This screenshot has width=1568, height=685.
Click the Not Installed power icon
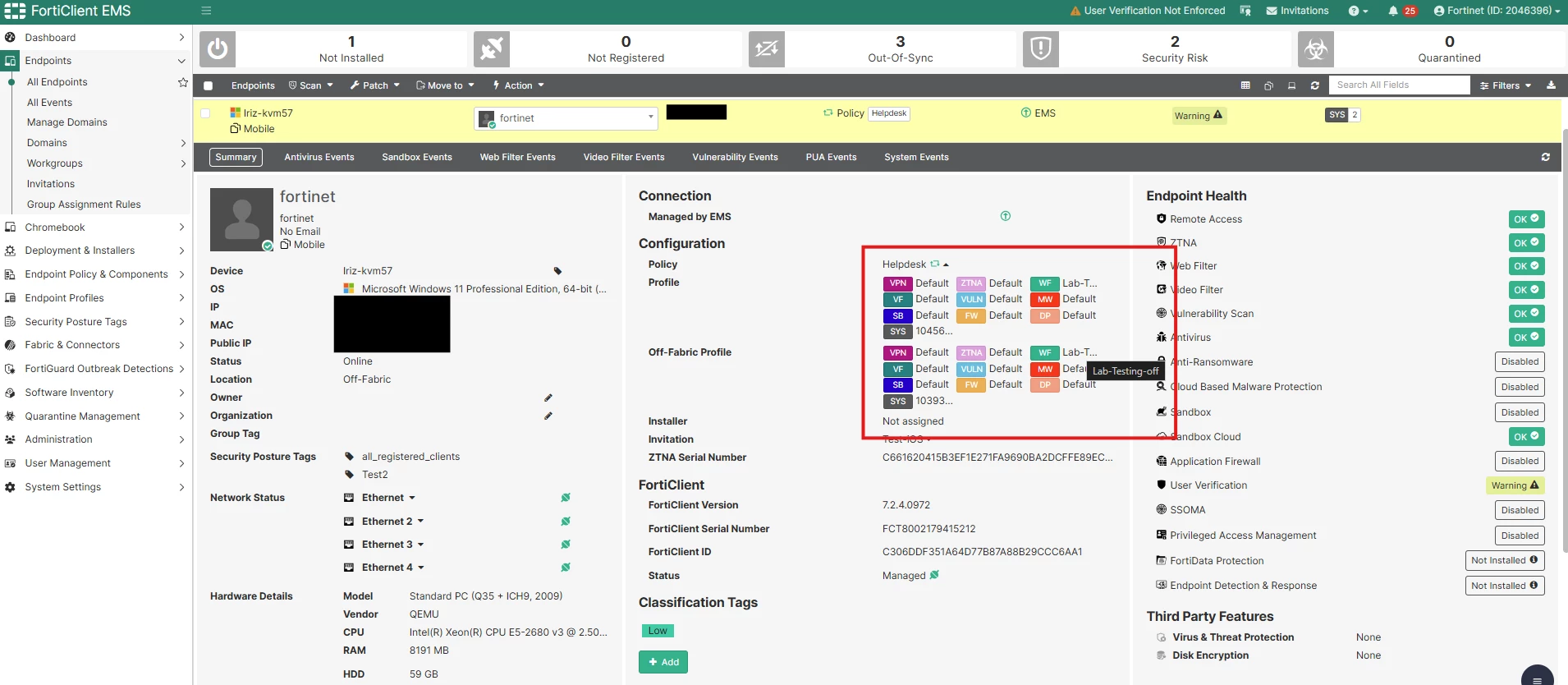[218, 49]
